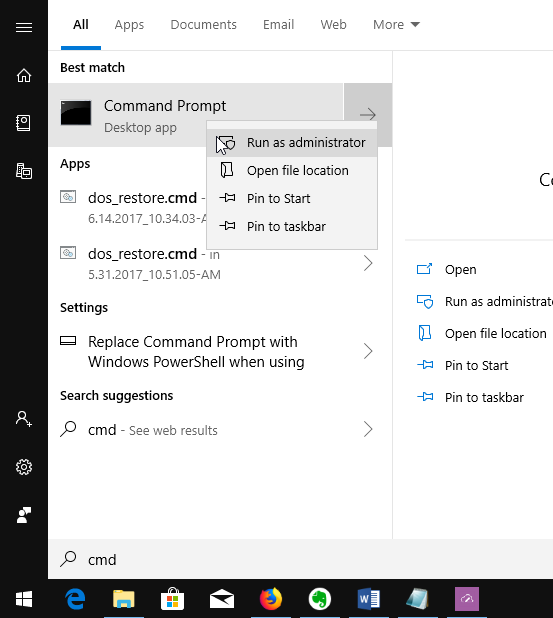The width and height of the screenshot is (553, 618).
Task: Launch Microsoft Edge from taskbar
Action: point(75,599)
